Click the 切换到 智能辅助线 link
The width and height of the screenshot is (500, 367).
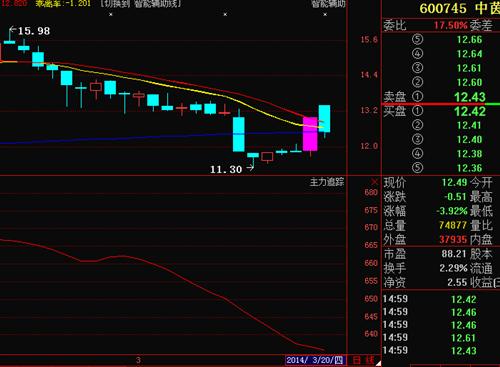click(141, 4)
